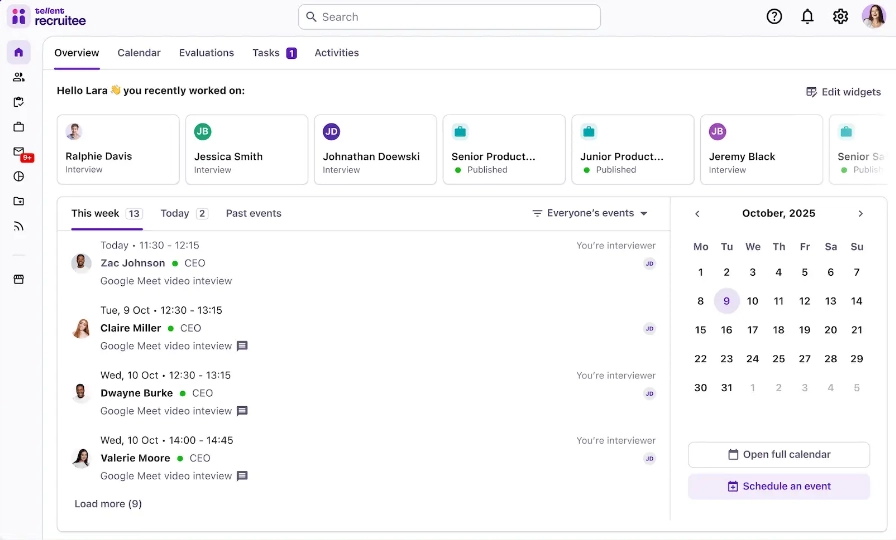Switch to the Evaluations tab
This screenshot has height=540, width=896.
206,53
